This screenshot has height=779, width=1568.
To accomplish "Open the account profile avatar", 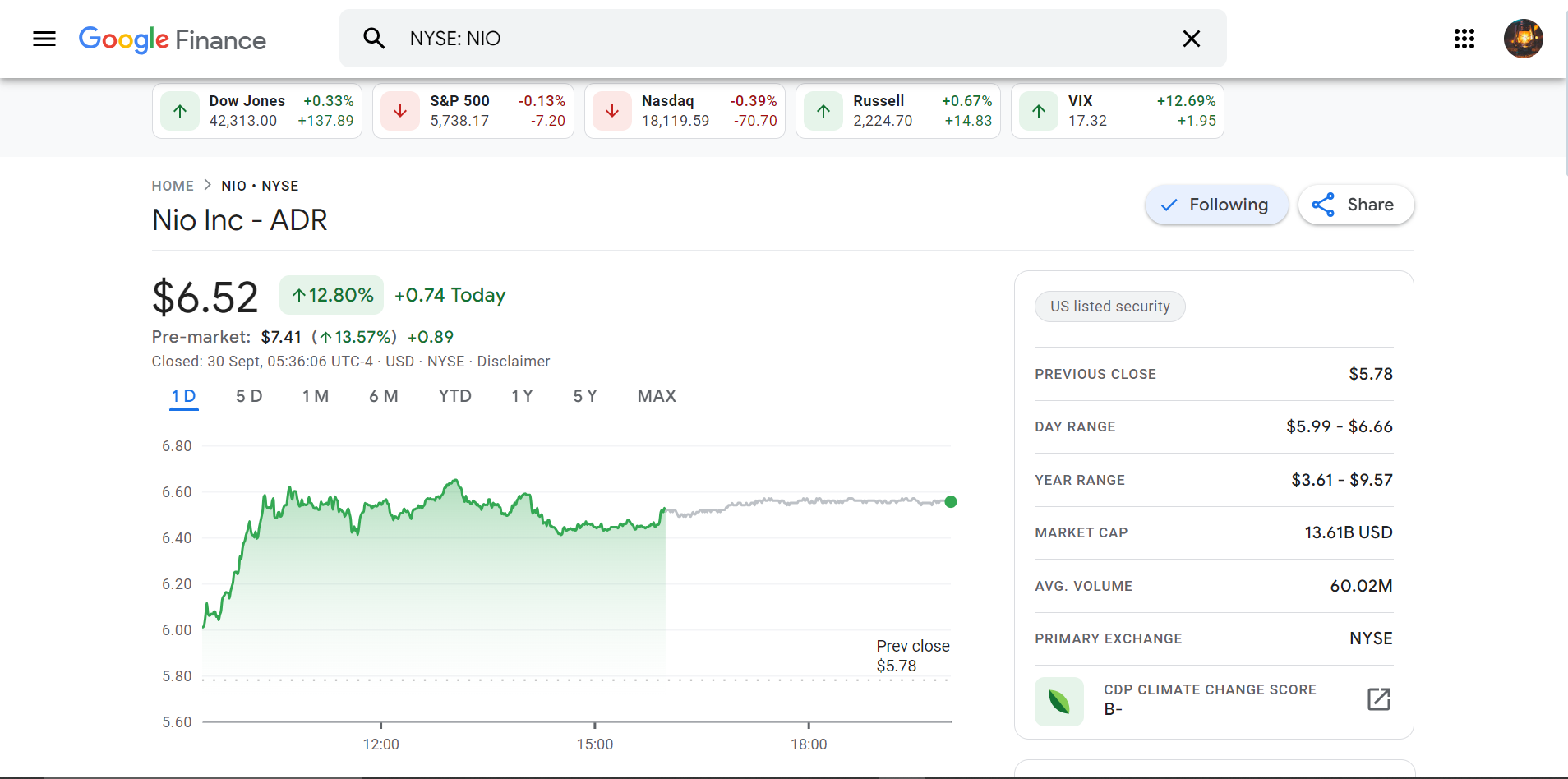I will coord(1524,39).
